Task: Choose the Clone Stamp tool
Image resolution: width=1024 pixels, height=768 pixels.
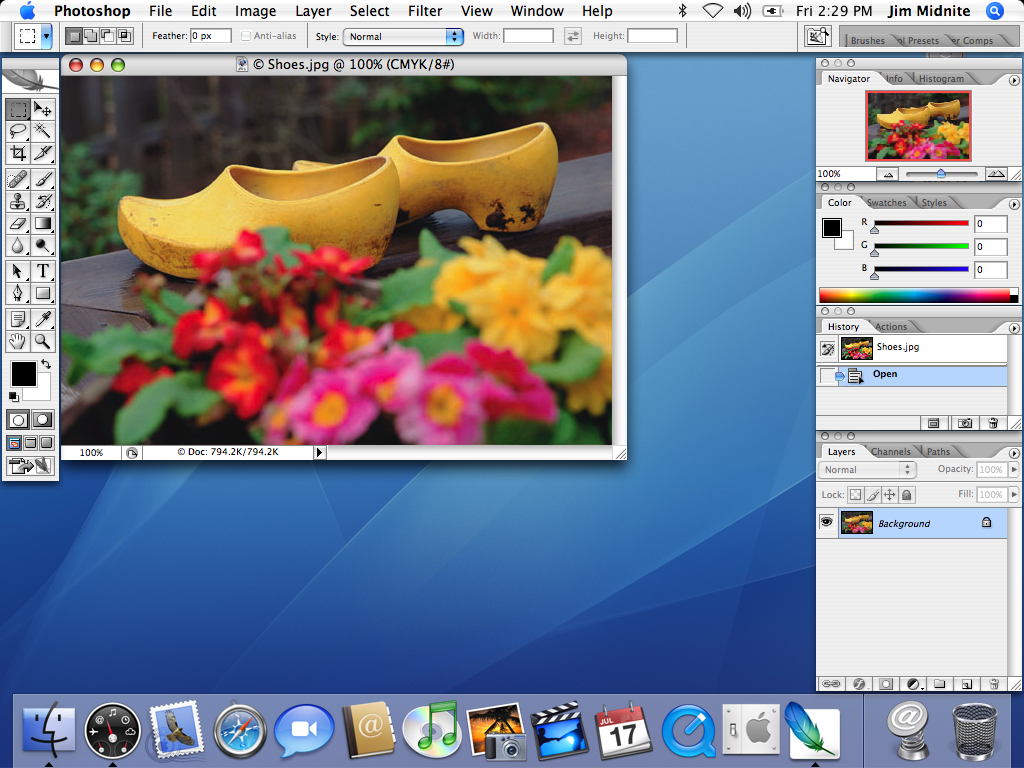Action: click(x=18, y=201)
